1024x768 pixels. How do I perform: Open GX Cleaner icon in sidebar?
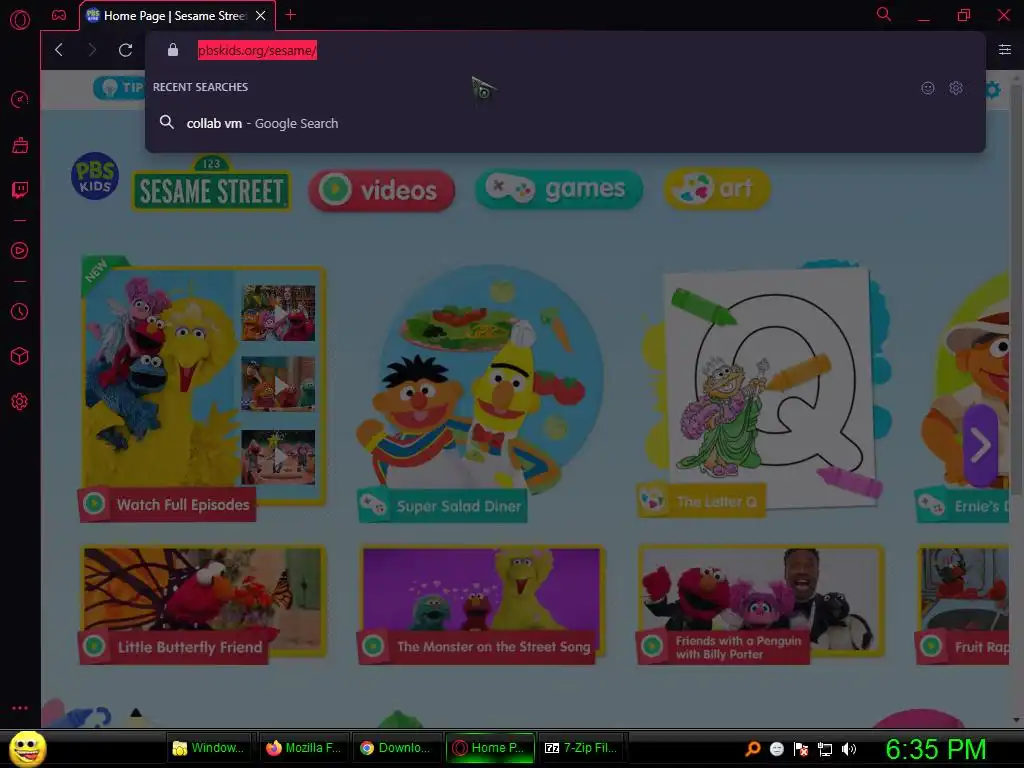20,145
